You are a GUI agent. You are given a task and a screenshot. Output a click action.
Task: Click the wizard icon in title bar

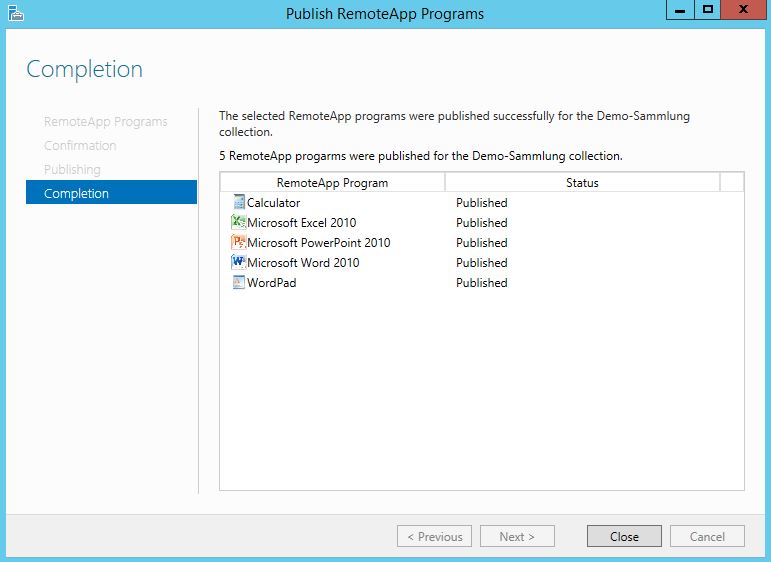point(14,14)
